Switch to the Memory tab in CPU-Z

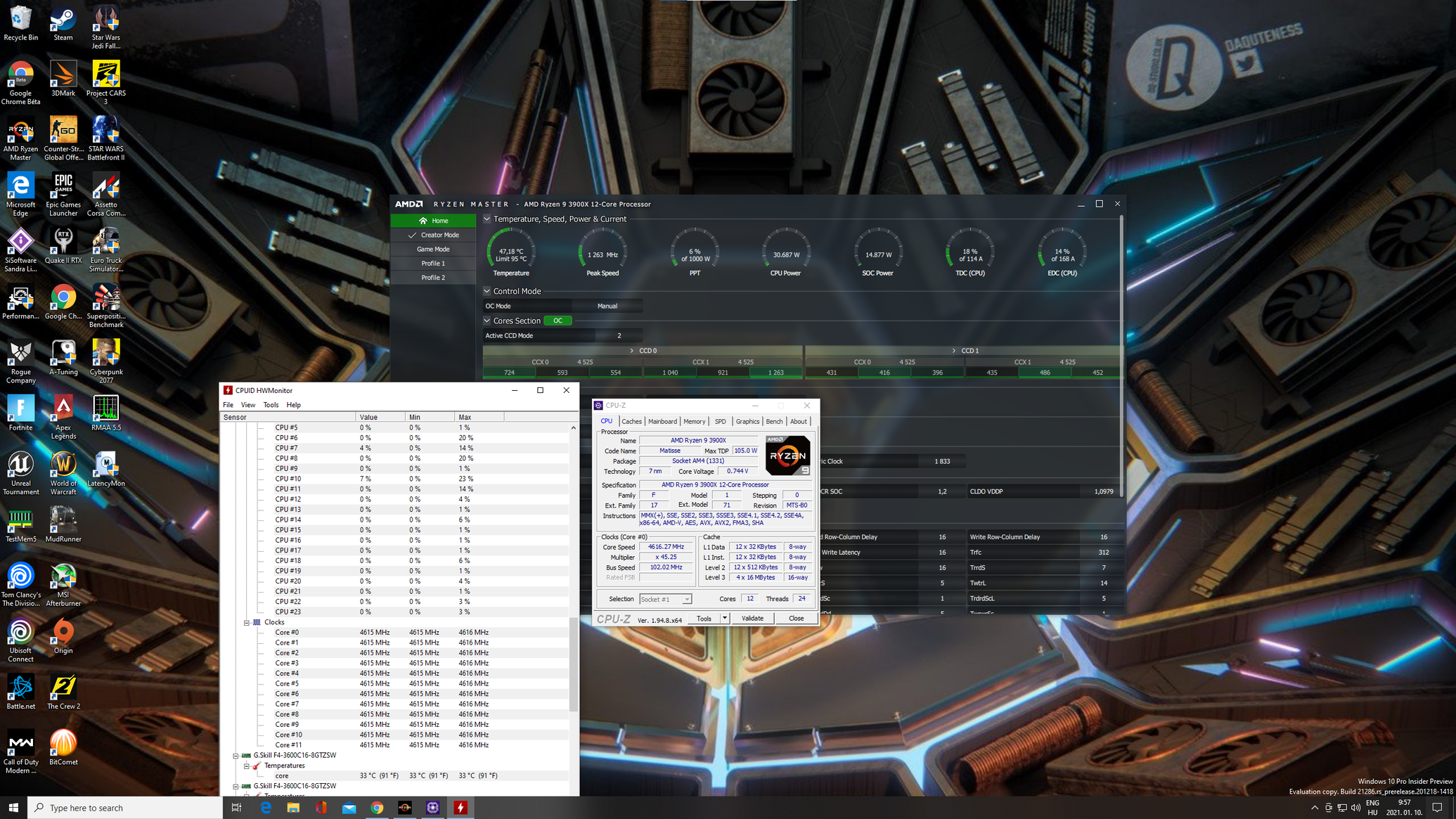(x=694, y=421)
